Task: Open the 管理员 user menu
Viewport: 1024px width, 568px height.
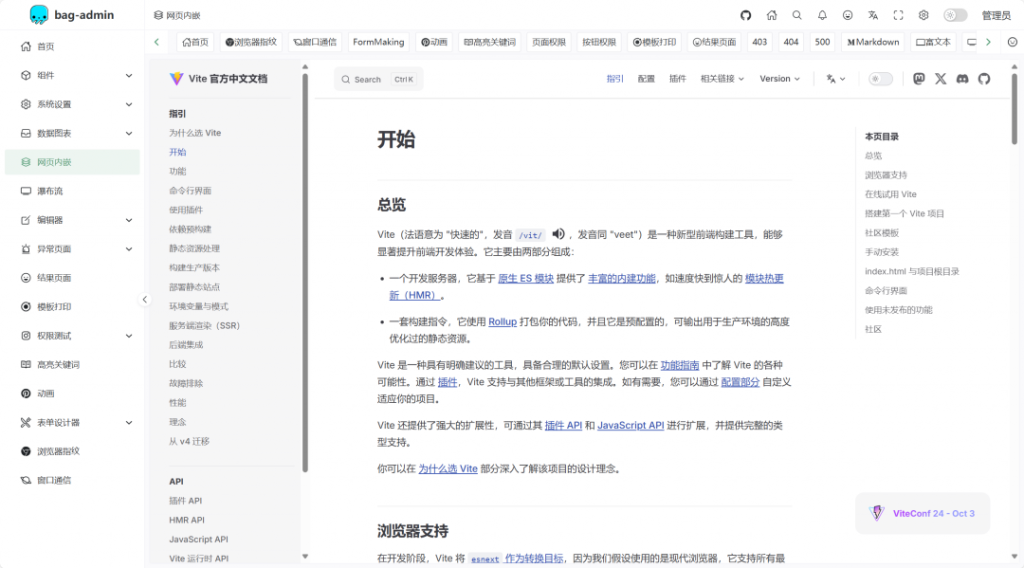Action: [997, 15]
